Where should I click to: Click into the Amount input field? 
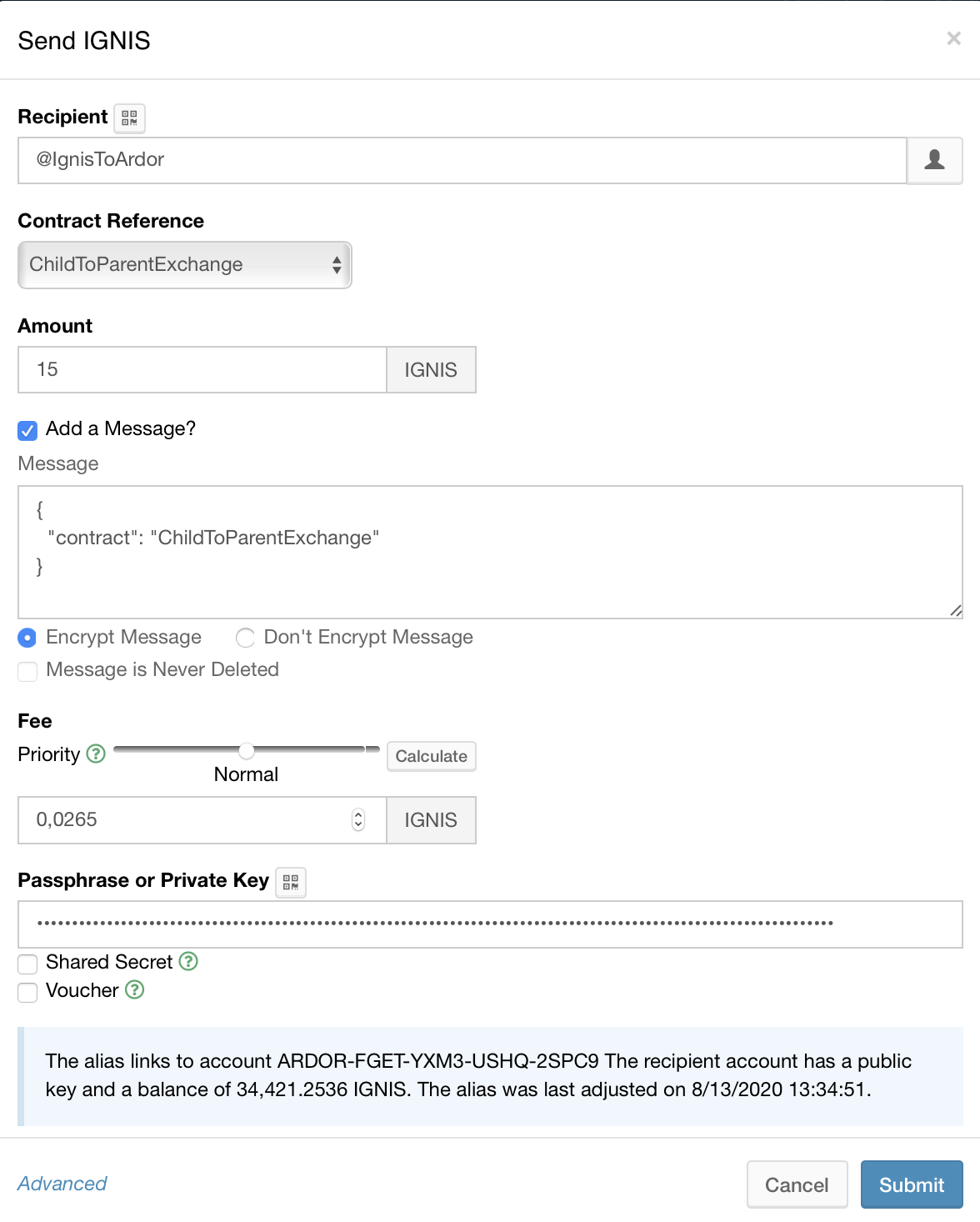pyautogui.click(x=202, y=370)
